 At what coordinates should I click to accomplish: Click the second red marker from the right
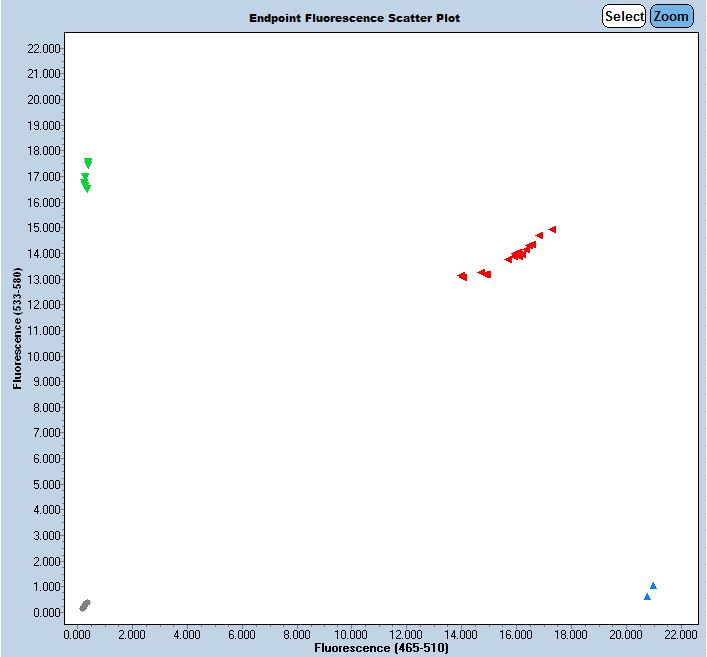[x=539, y=236]
